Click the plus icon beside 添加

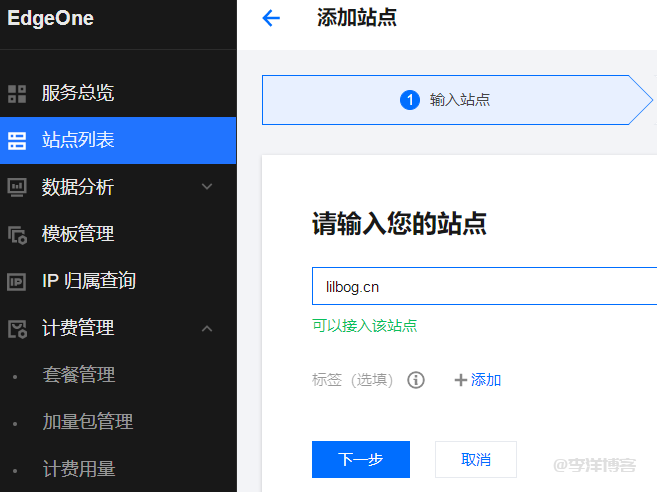(x=460, y=380)
